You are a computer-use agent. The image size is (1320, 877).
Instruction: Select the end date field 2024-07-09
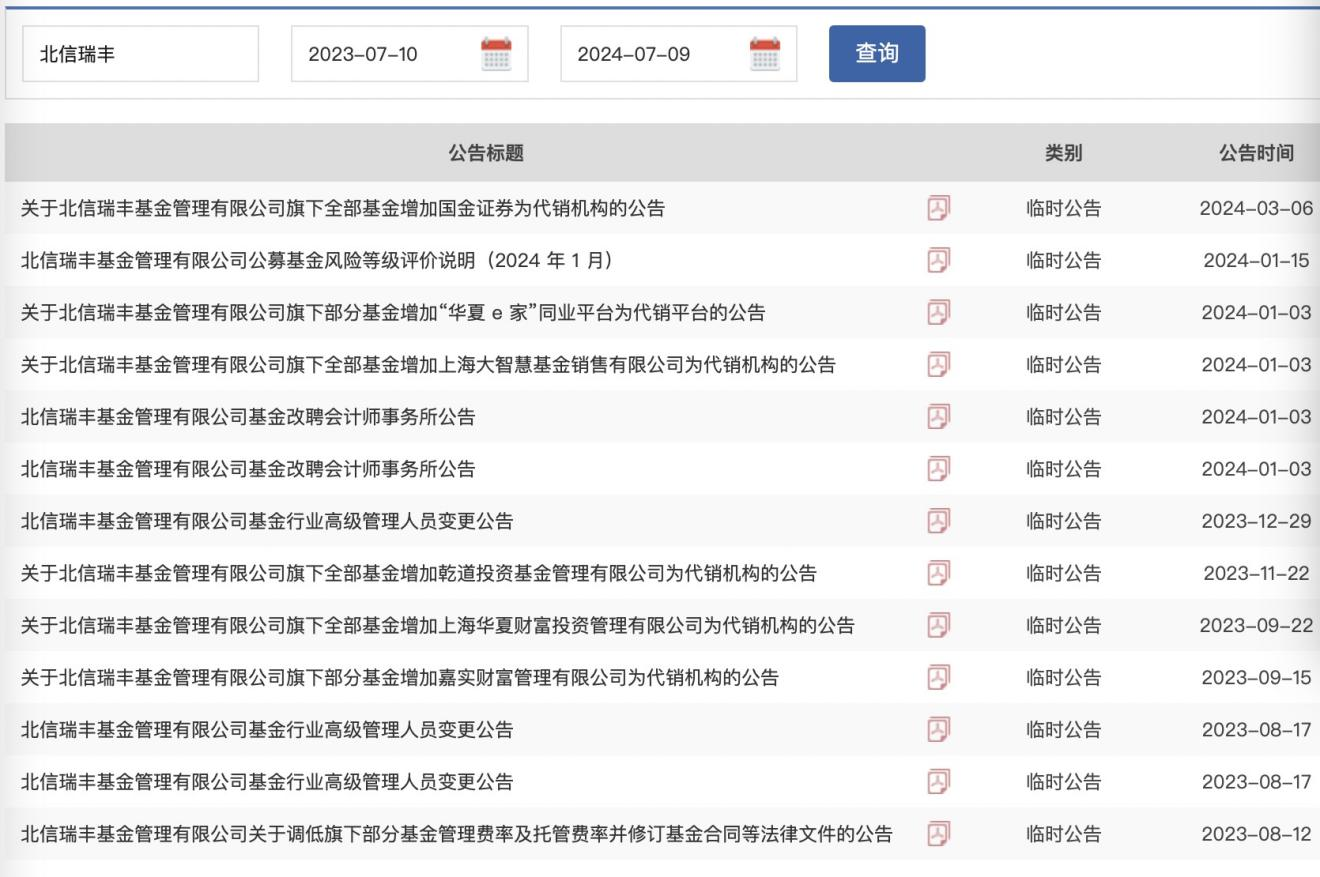pos(679,54)
